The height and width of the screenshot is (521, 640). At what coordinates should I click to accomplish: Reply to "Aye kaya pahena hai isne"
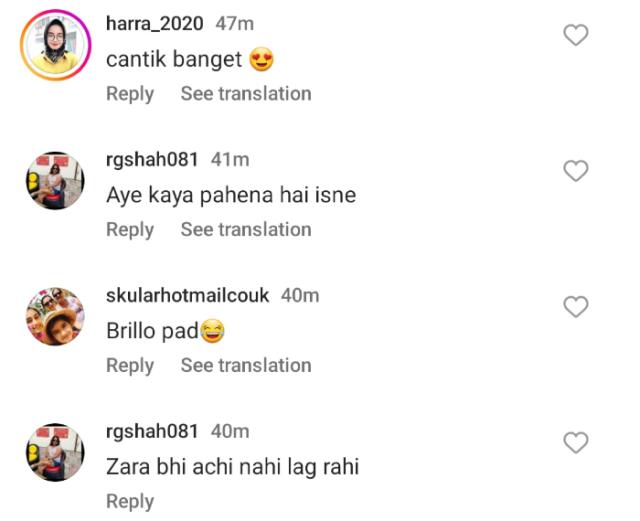coord(130,229)
